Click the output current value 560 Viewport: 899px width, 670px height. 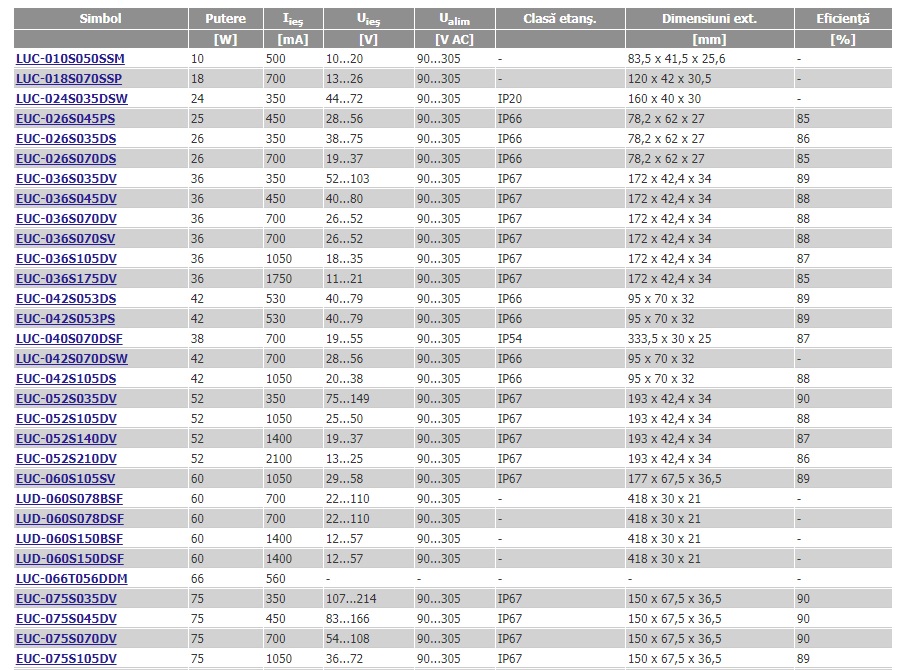pyautogui.click(x=276, y=579)
